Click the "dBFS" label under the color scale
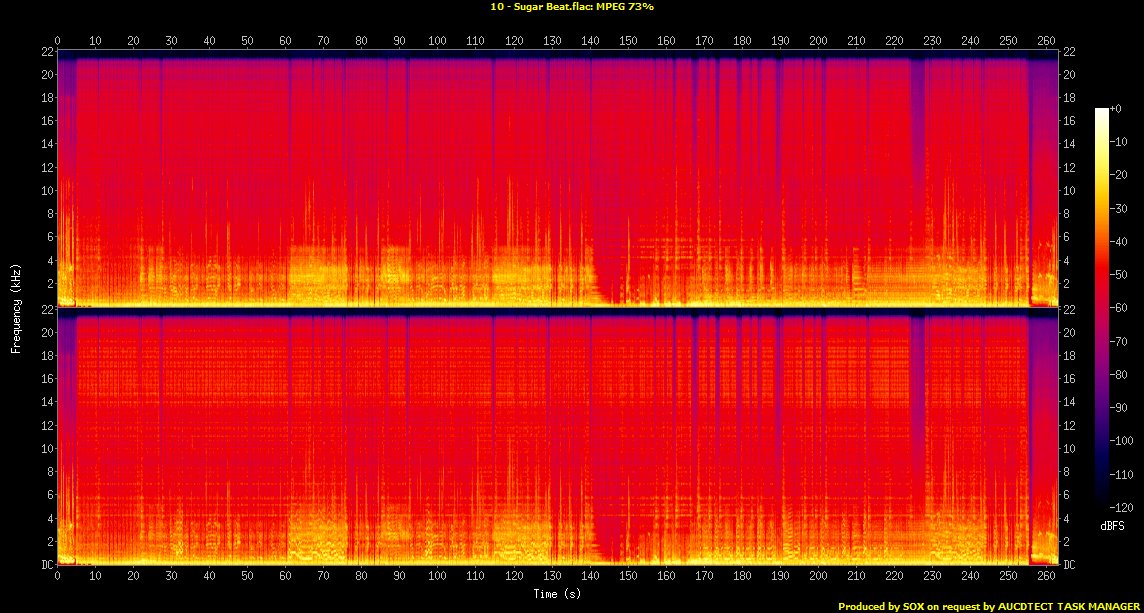Screen dimensions: 1144x613 [1112, 526]
